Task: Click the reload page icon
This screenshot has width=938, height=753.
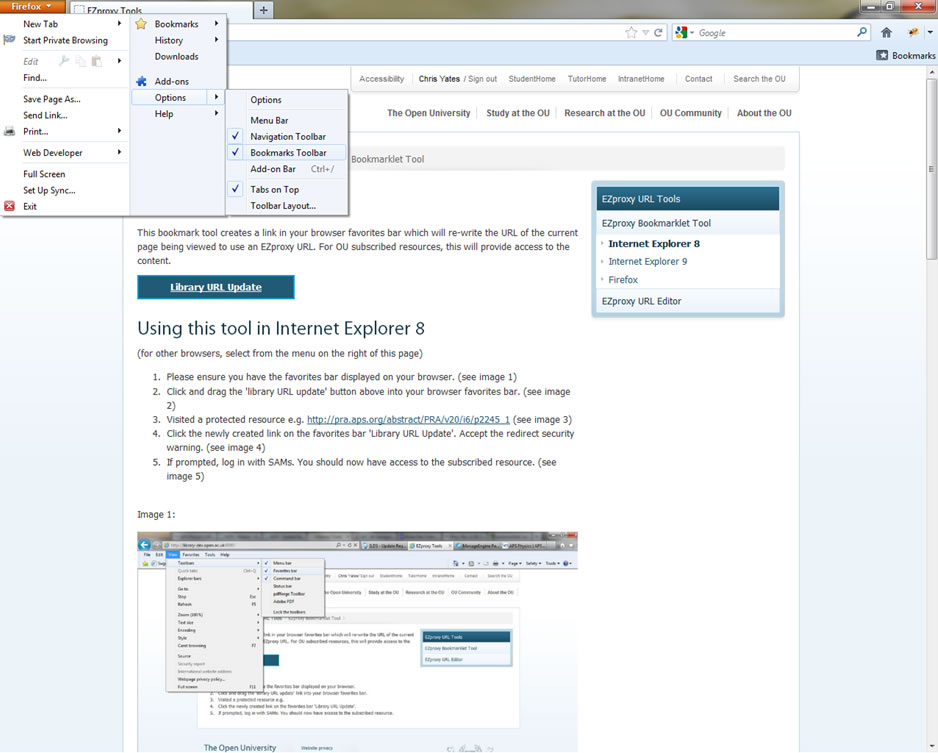Action: (x=659, y=33)
